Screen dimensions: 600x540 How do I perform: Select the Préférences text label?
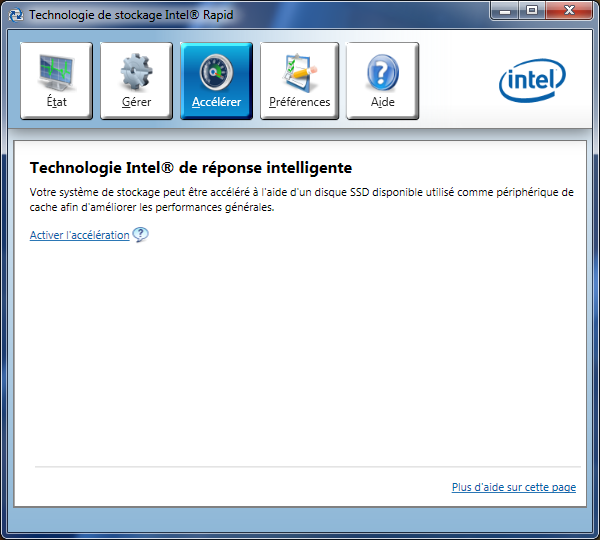coord(299,102)
